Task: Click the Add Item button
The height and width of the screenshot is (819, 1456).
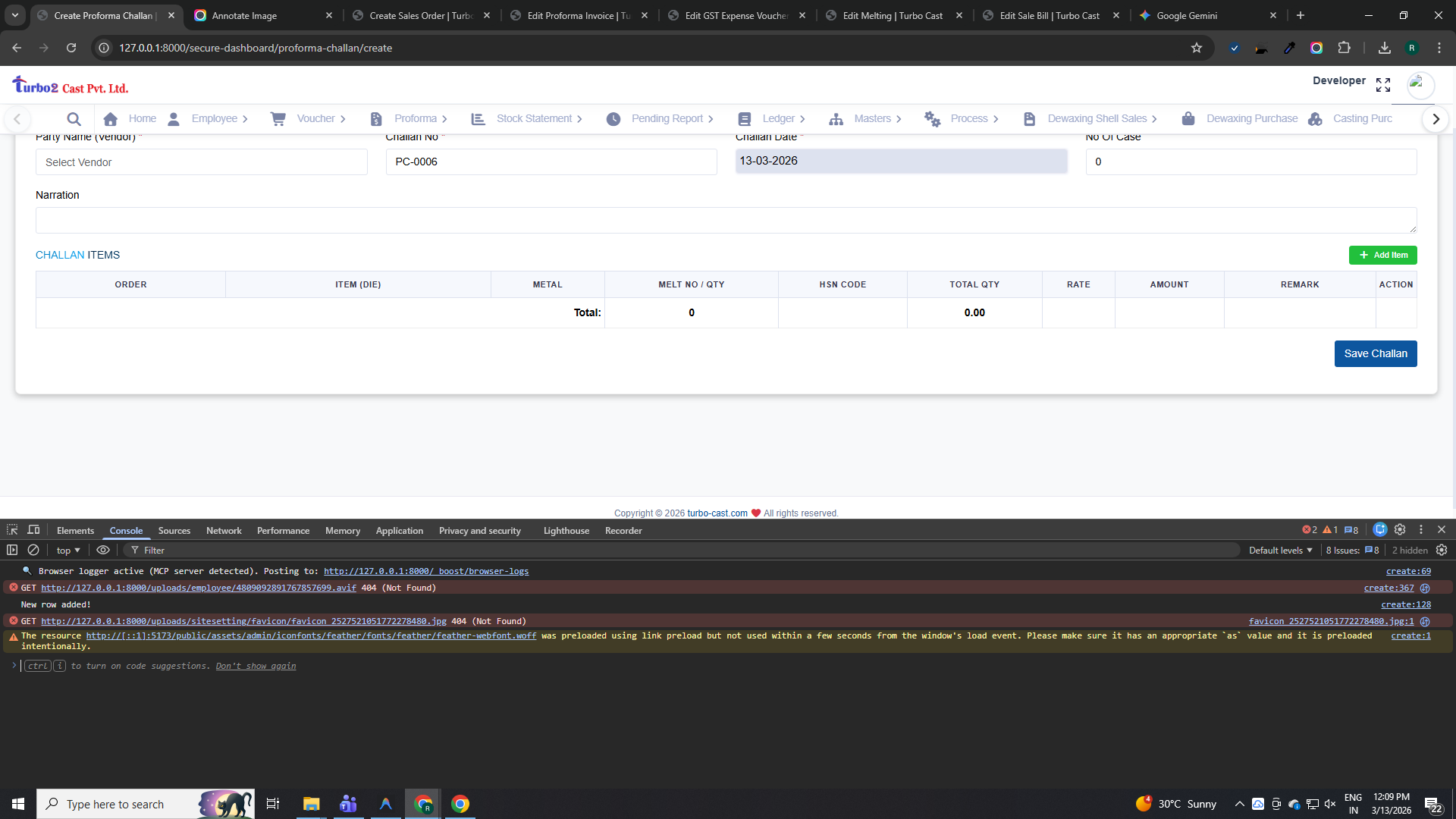Action: (x=1382, y=256)
